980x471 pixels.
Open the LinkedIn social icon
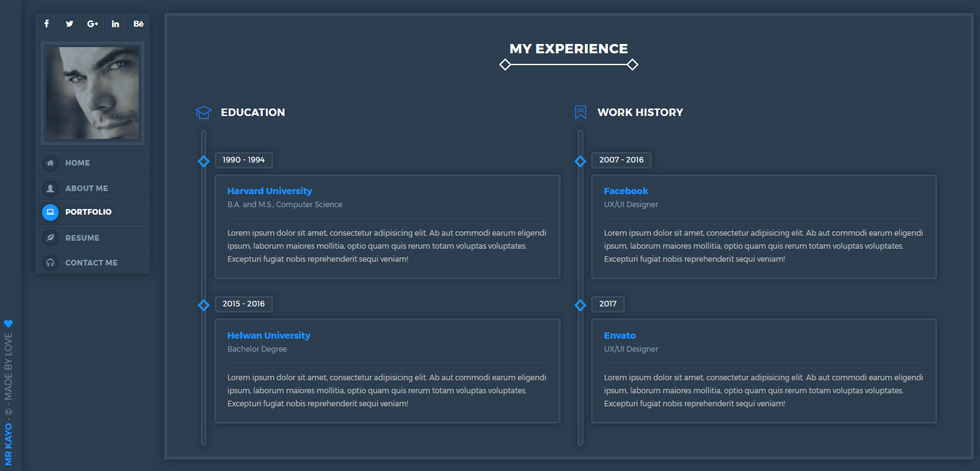click(x=116, y=24)
